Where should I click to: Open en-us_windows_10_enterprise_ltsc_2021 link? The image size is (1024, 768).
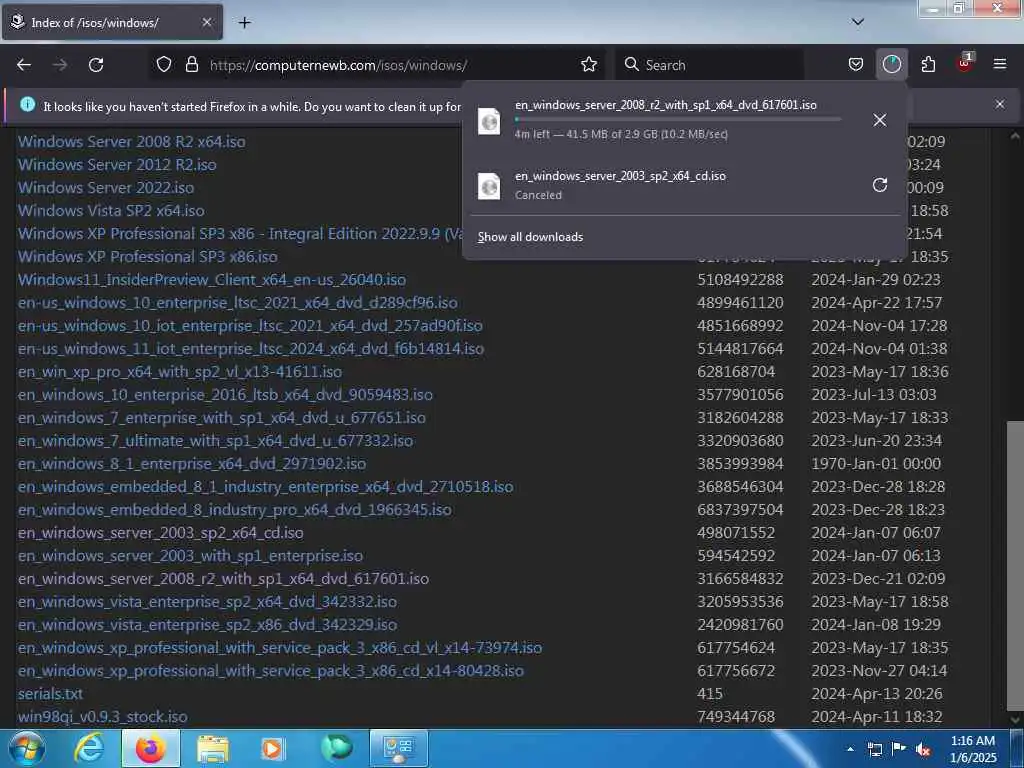(238, 302)
